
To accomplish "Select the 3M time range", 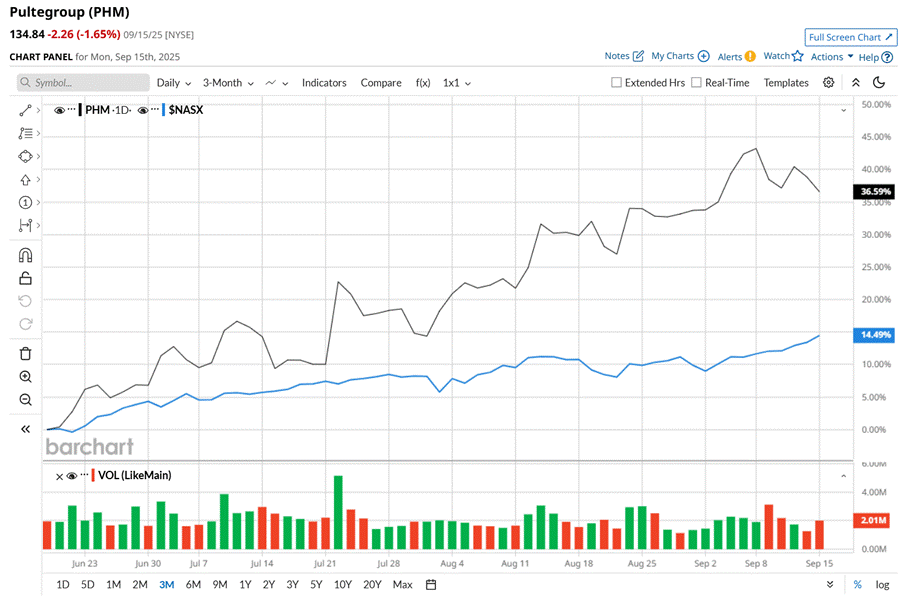I will 166,585.
